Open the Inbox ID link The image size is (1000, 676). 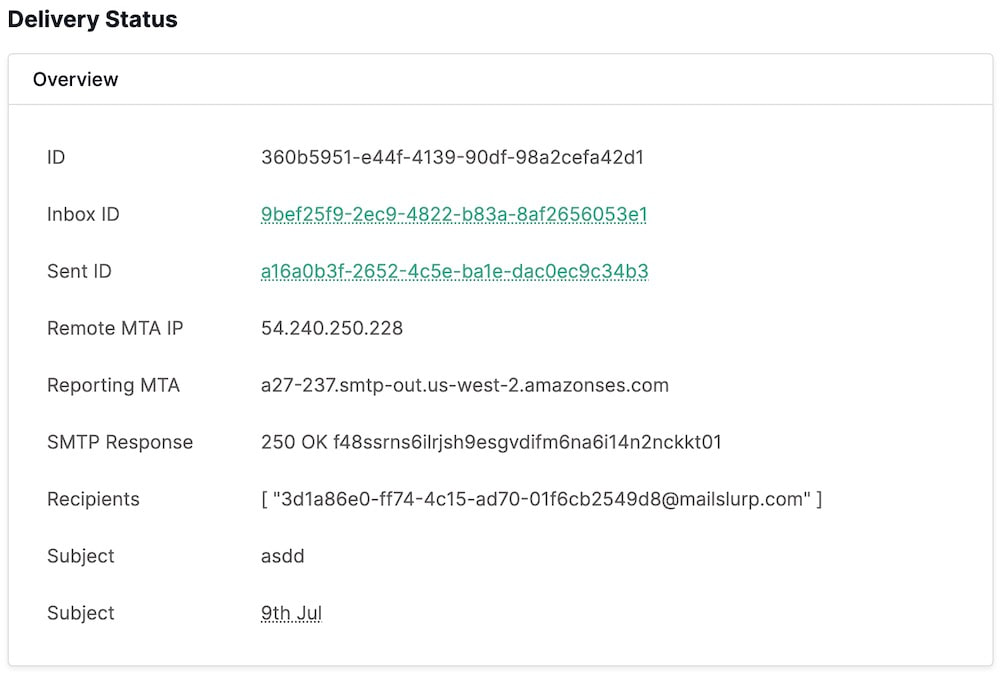[454, 214]
